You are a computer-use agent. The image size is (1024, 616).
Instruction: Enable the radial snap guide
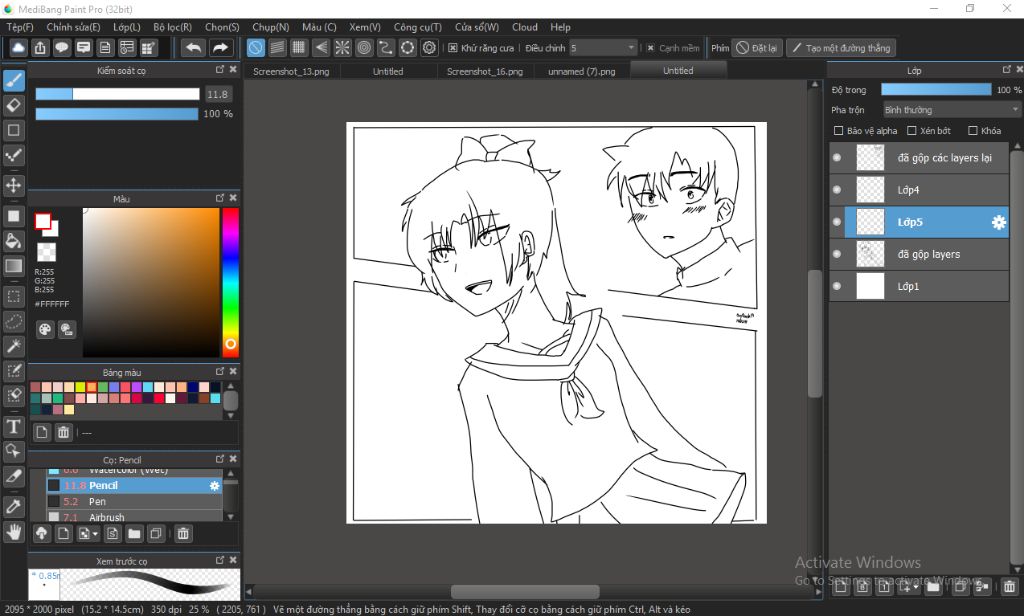[342, 48]
